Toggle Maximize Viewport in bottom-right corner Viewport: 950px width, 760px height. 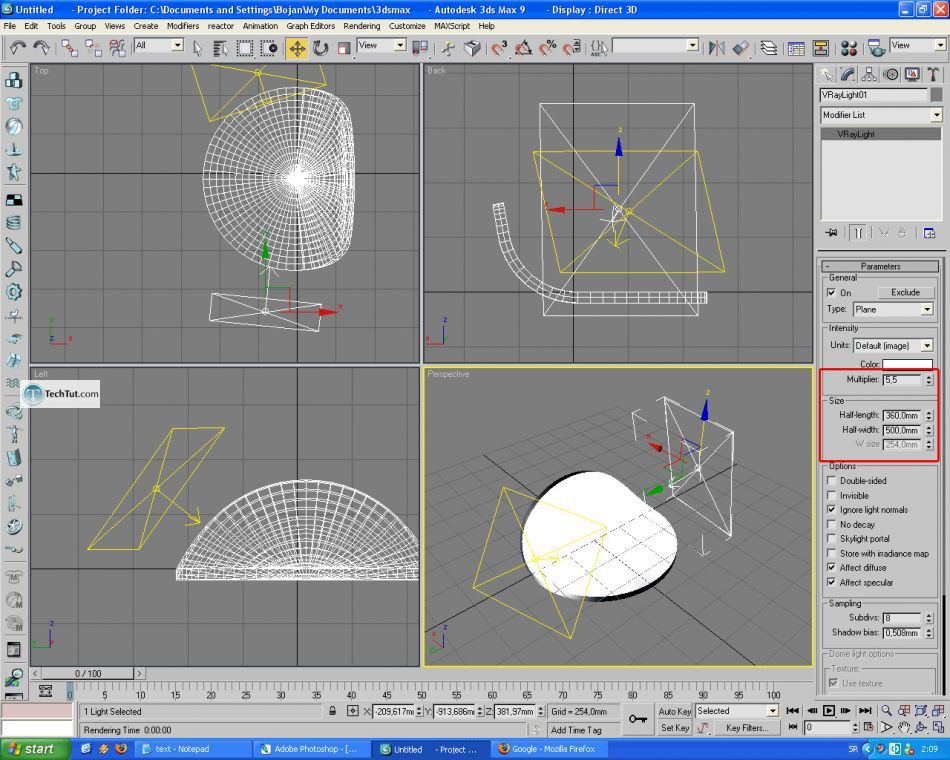(938, 727)
